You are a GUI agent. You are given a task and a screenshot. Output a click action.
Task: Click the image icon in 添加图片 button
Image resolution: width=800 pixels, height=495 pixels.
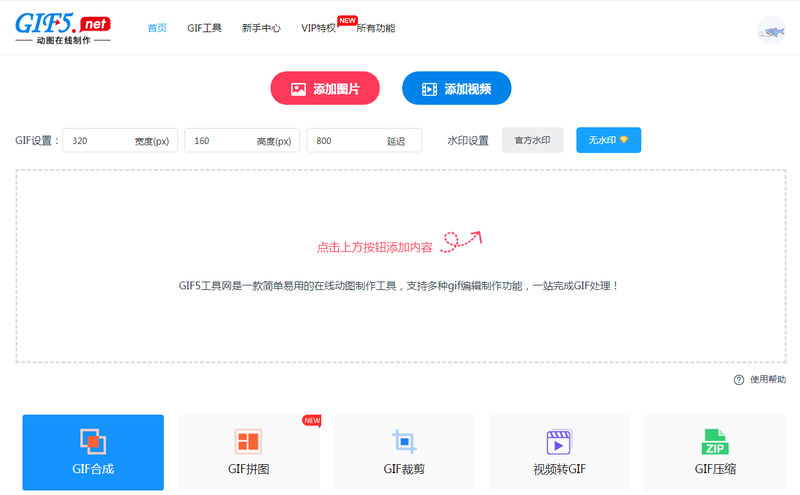click(x=298, y=89)
